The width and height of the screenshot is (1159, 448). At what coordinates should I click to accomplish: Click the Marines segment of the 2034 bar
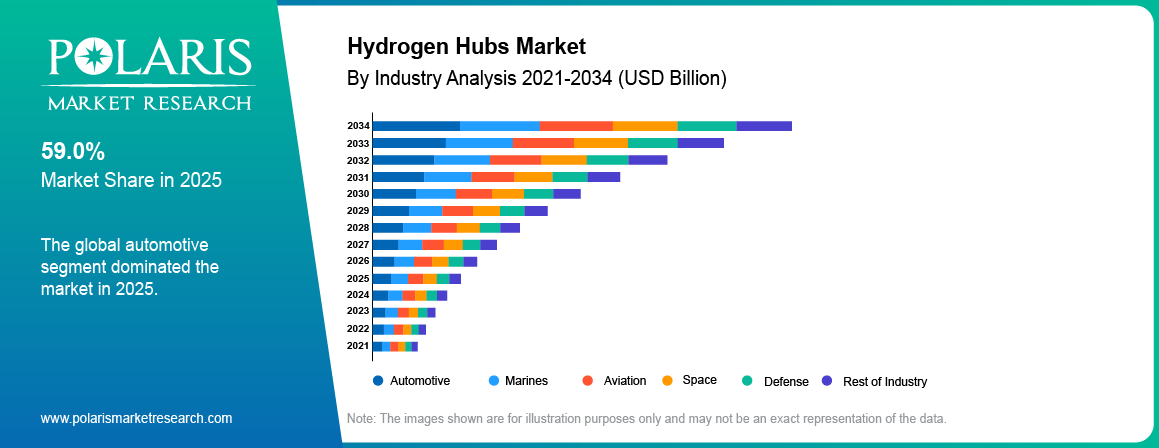500,126
